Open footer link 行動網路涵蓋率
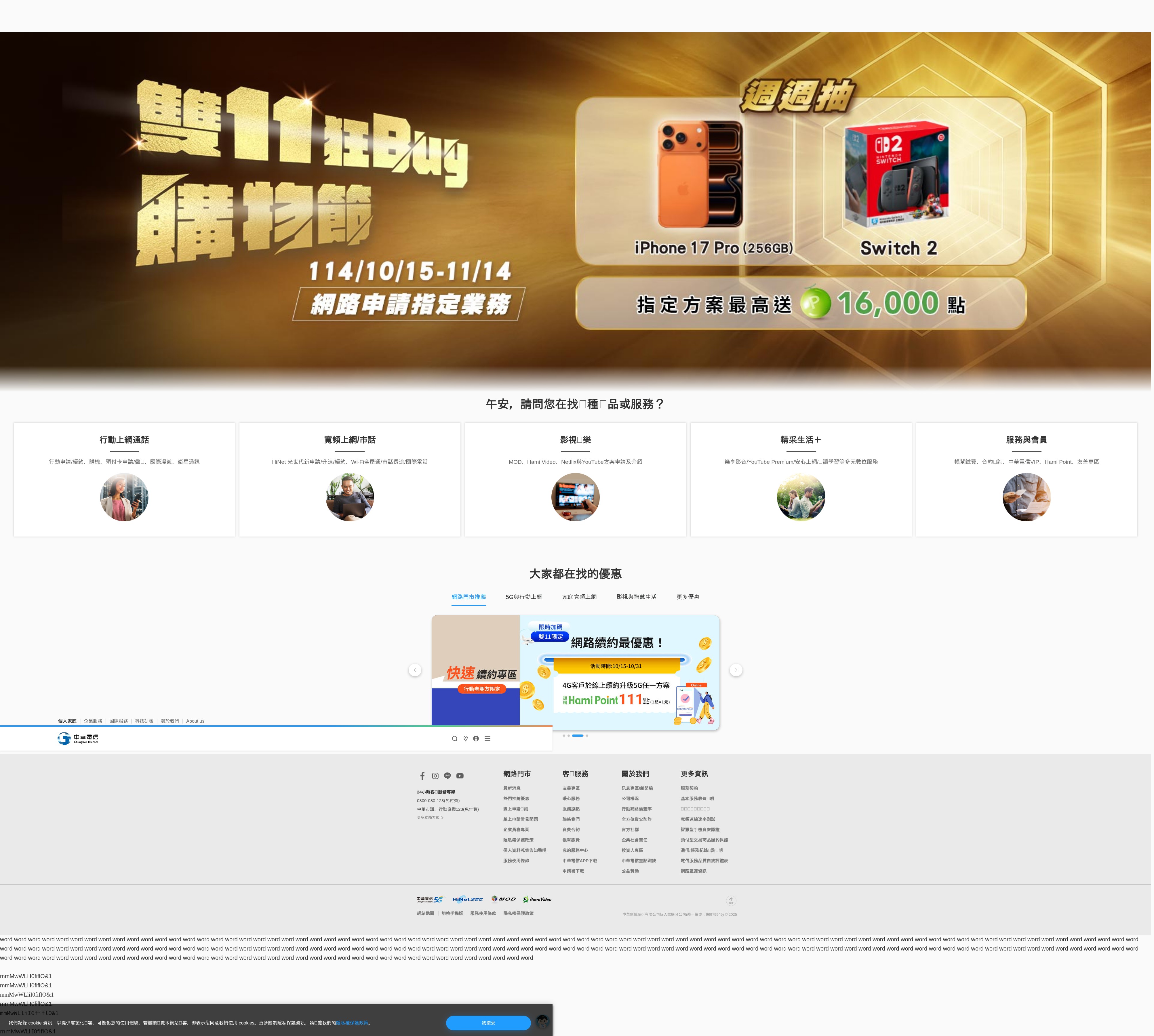Viewport: 1154px width, 1036px height. pos(637,809)
